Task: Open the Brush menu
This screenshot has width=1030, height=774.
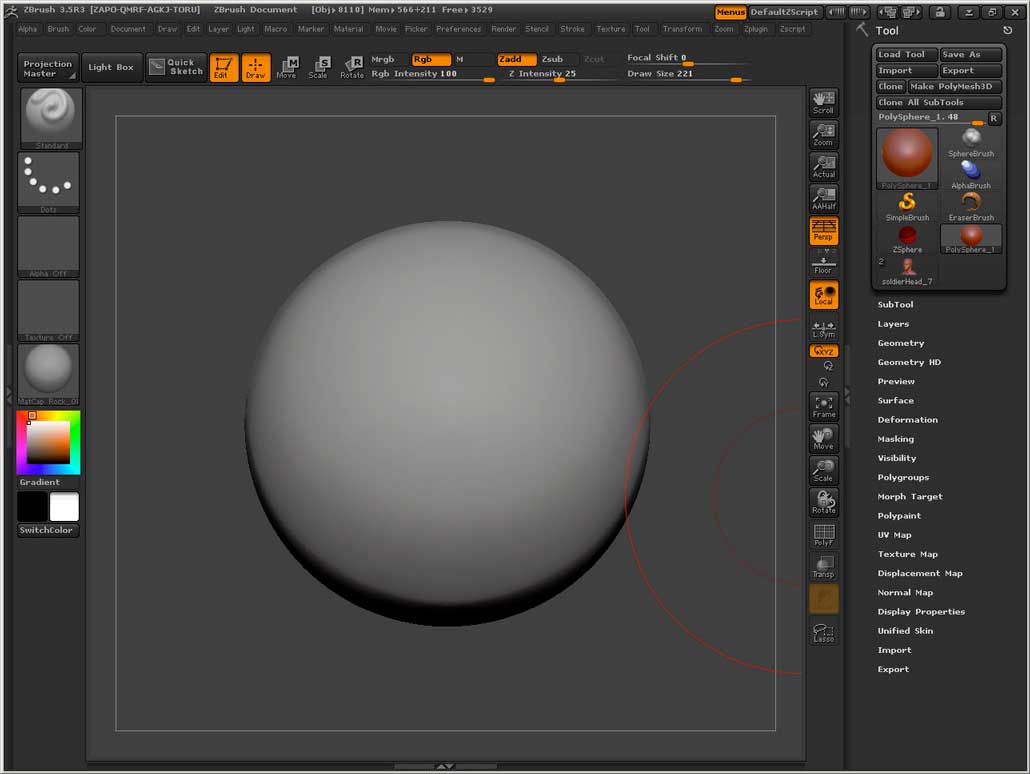Action: point(58,29)
